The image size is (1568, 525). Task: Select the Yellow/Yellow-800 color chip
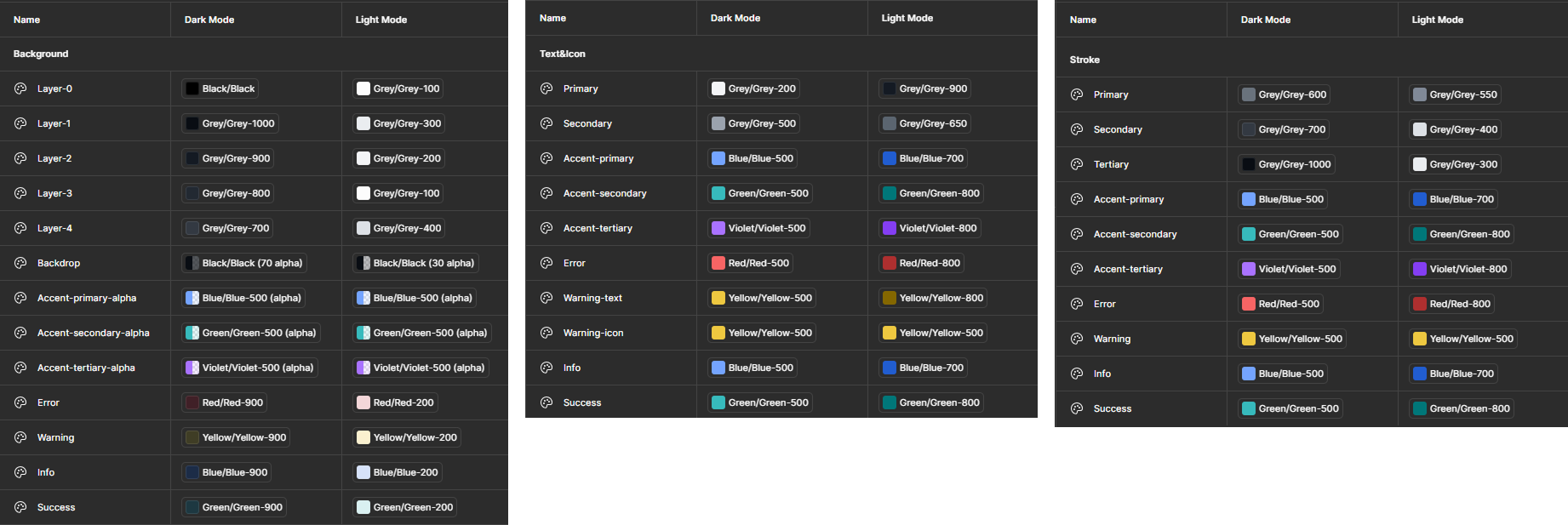pos(933,298)
